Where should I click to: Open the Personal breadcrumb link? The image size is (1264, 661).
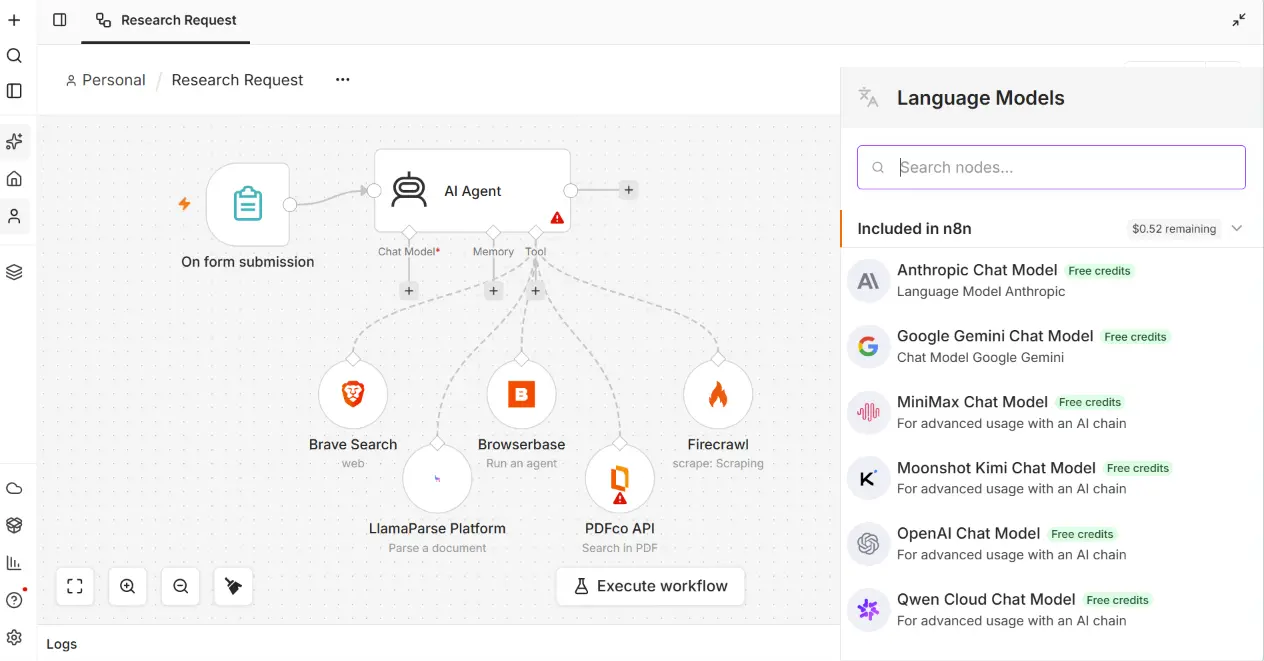coord(106,80)
